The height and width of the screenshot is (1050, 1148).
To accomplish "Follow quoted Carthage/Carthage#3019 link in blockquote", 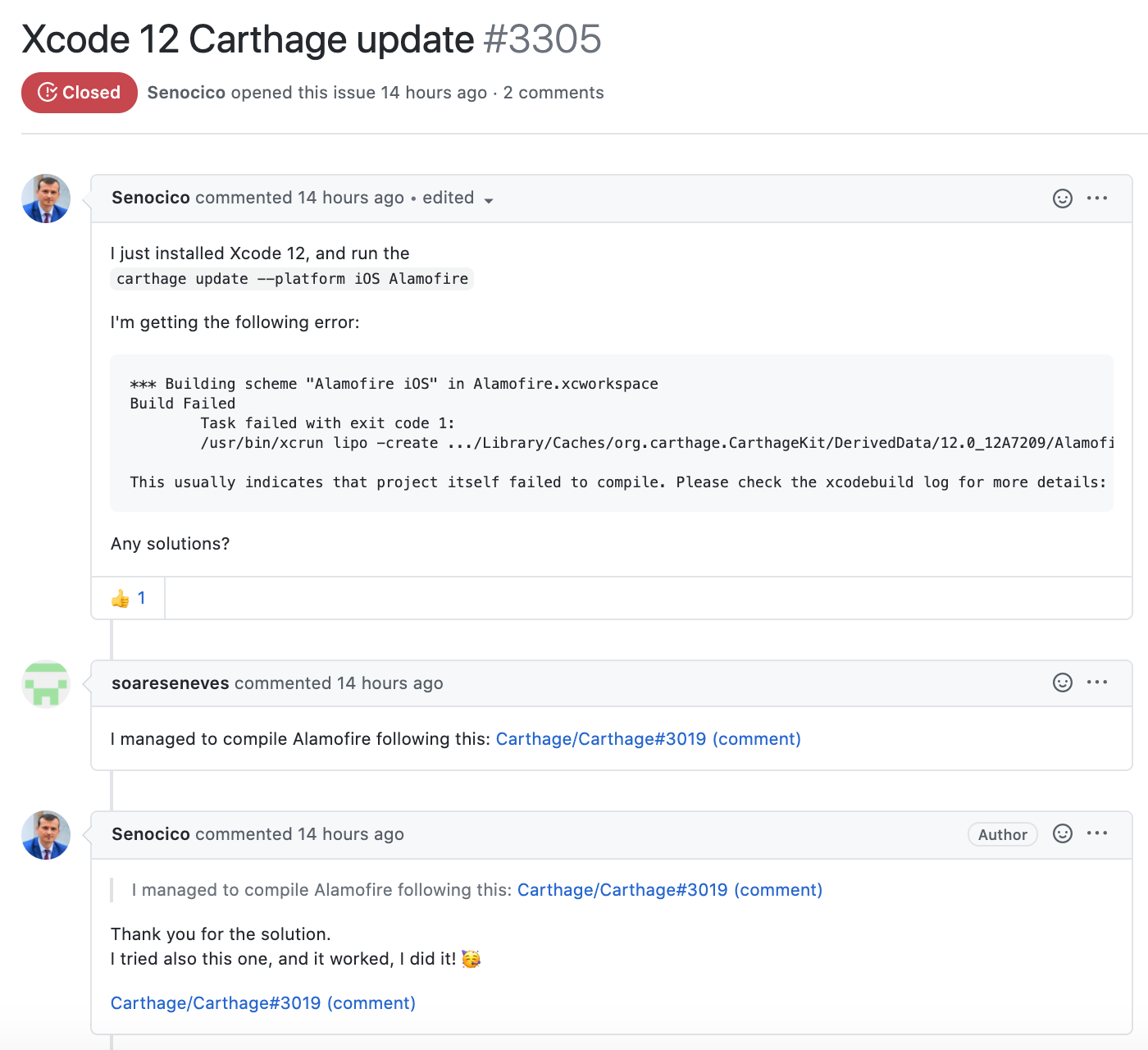I will click(x=670, y=890).
